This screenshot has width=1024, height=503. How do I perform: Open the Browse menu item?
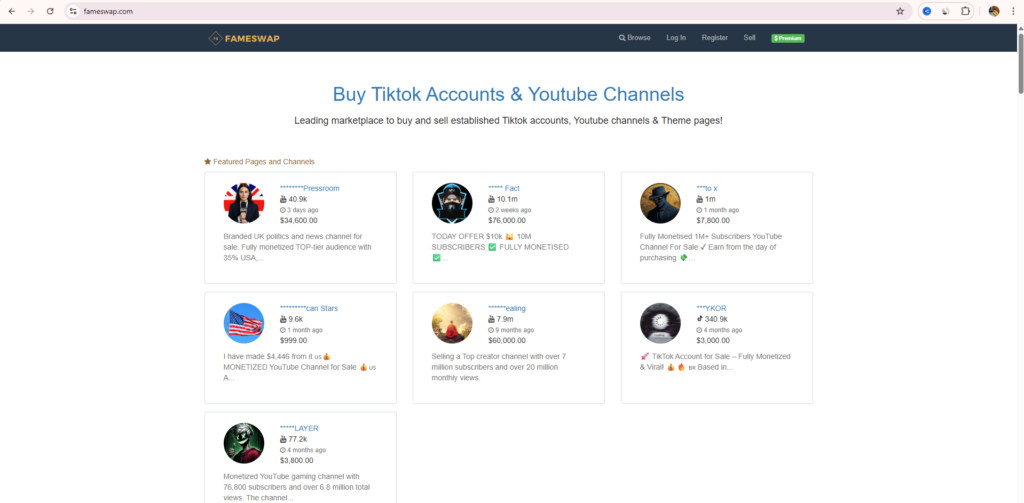coord(635,38)
